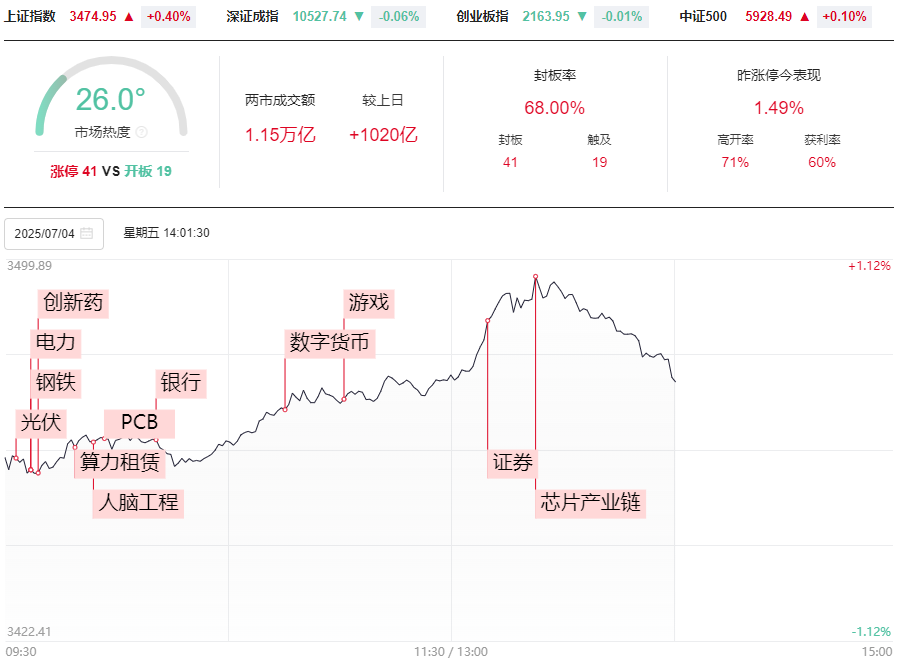Click the 创新药 sector tag

(x=72, y=303)
